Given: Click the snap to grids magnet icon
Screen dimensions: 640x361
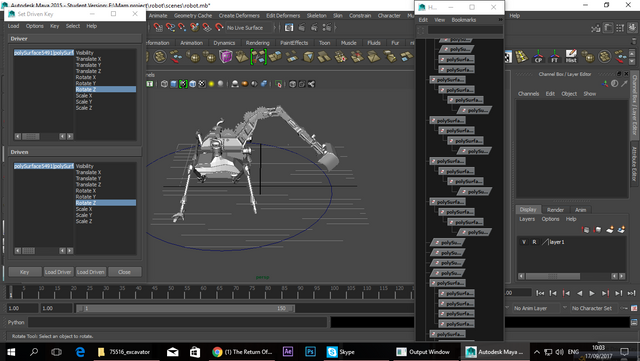Looking at the screenshot, I should [158, 27].
